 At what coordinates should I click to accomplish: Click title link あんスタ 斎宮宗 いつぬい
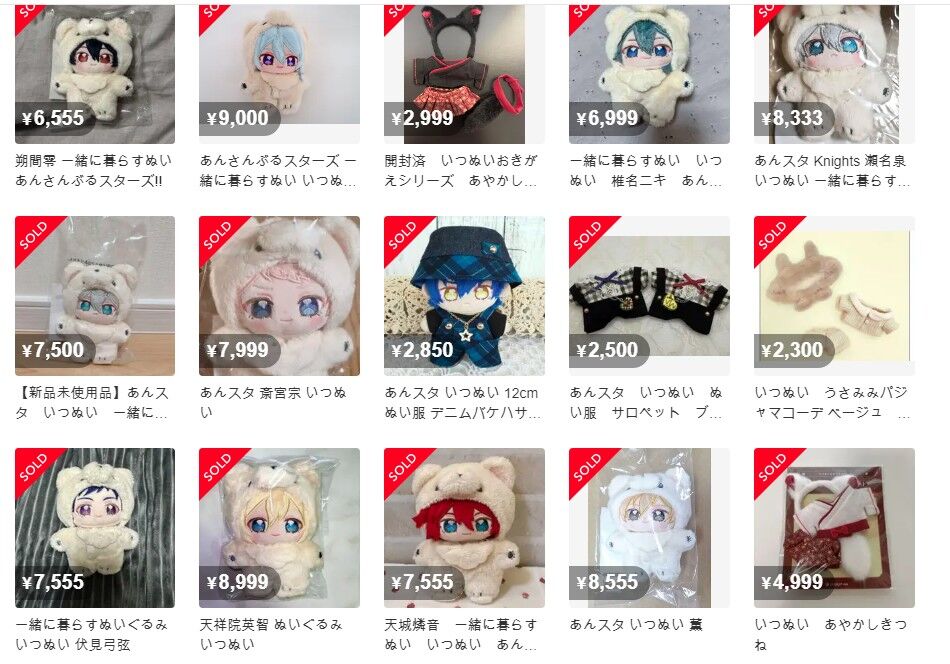(x=273, y=402)
